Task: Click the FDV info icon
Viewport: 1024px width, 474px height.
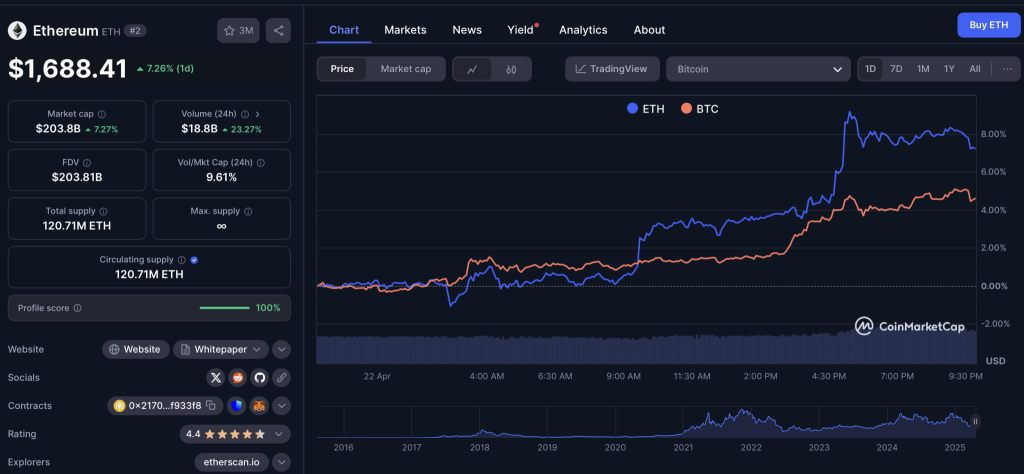Action: (x=87, y=163)
